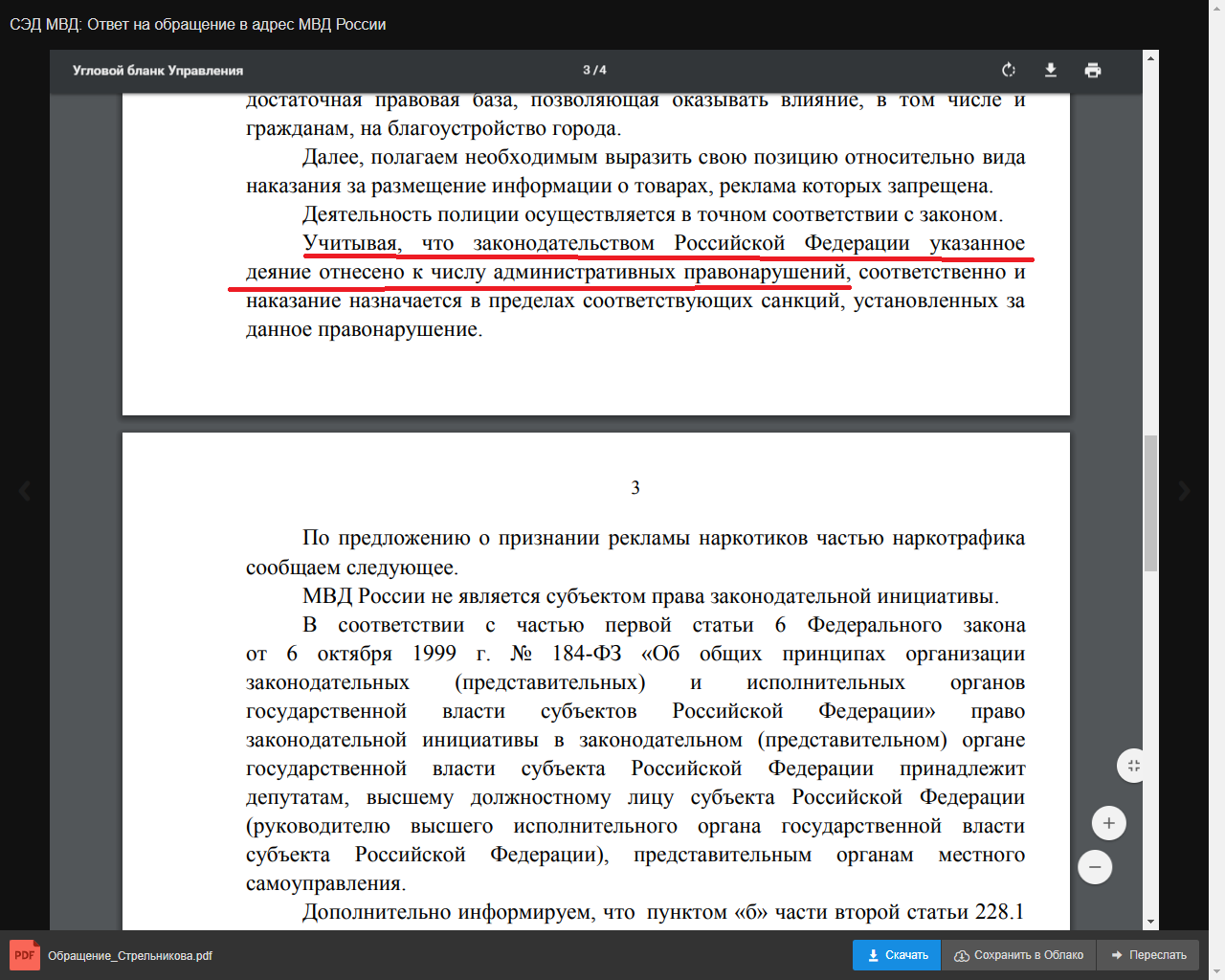Screen dimensions: 1225x980
Task: Click the text сообщаем следующее
Action: (x=352, y=568)
